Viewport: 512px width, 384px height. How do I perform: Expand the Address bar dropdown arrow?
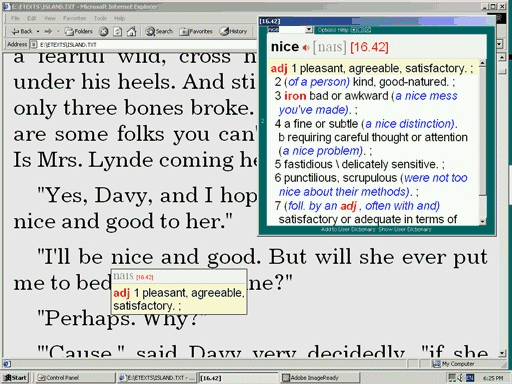[x=499, y=44]
